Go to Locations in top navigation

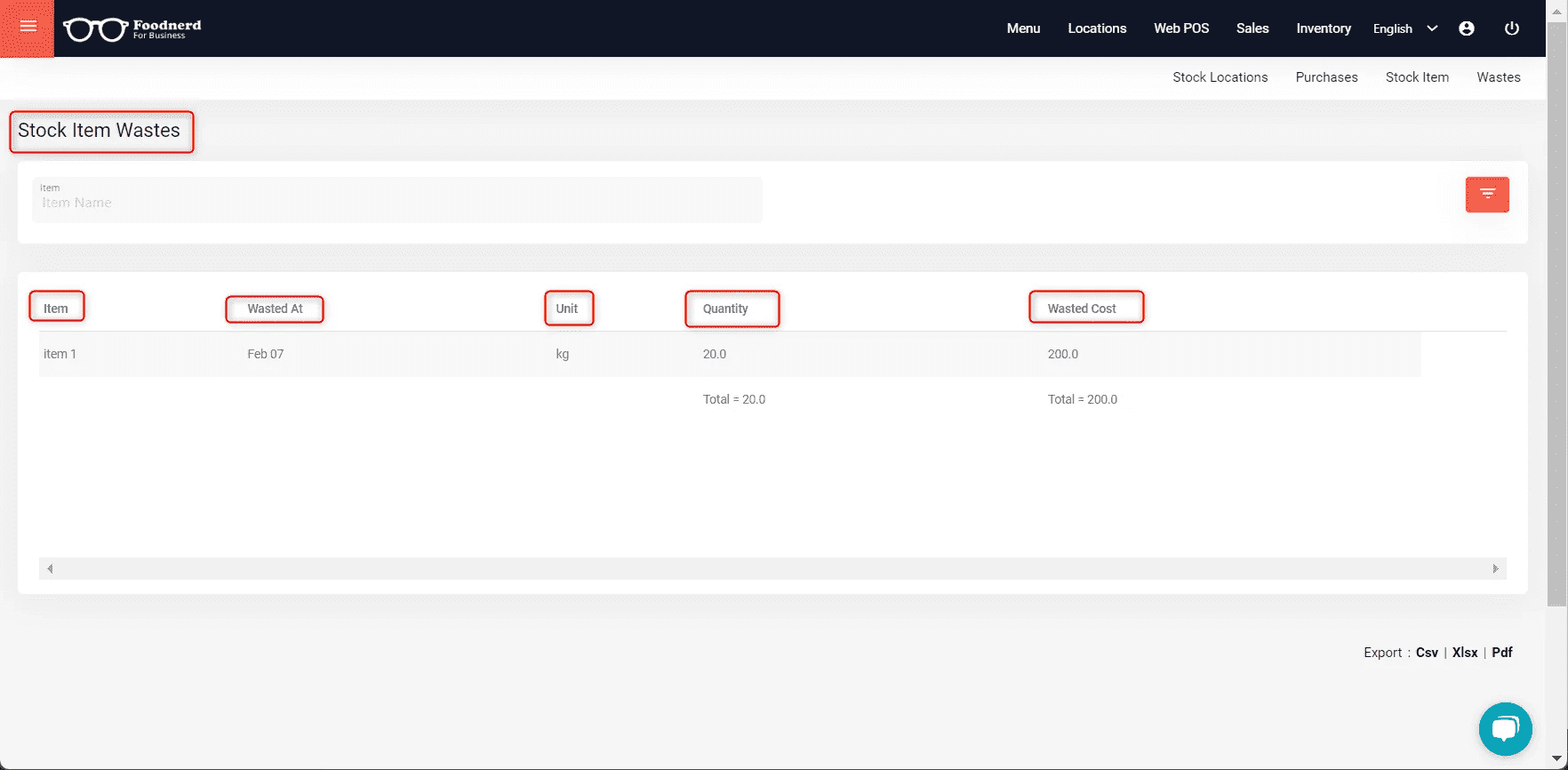[x=1097, y=28]
